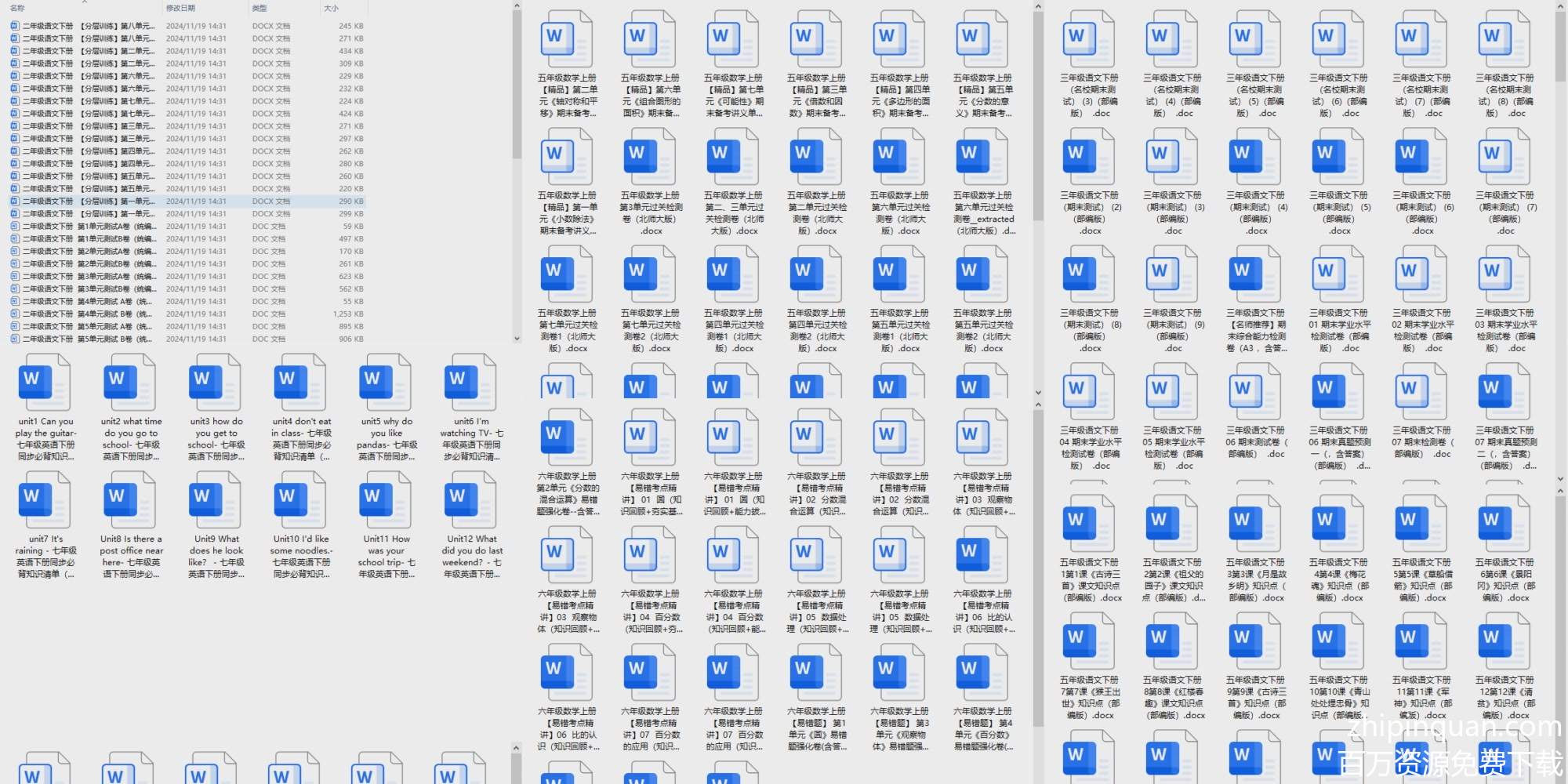Click the 906 KB size cell
Screen dimensions: 1568x784
click(x=350, y=339)
